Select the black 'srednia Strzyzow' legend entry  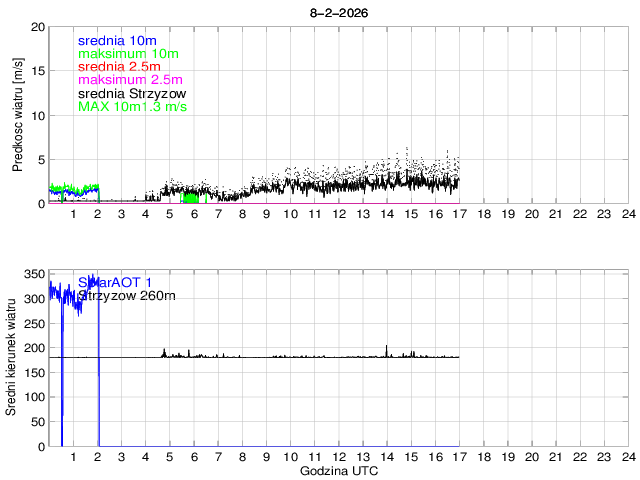pyautogui.click(x=132, y=93)
